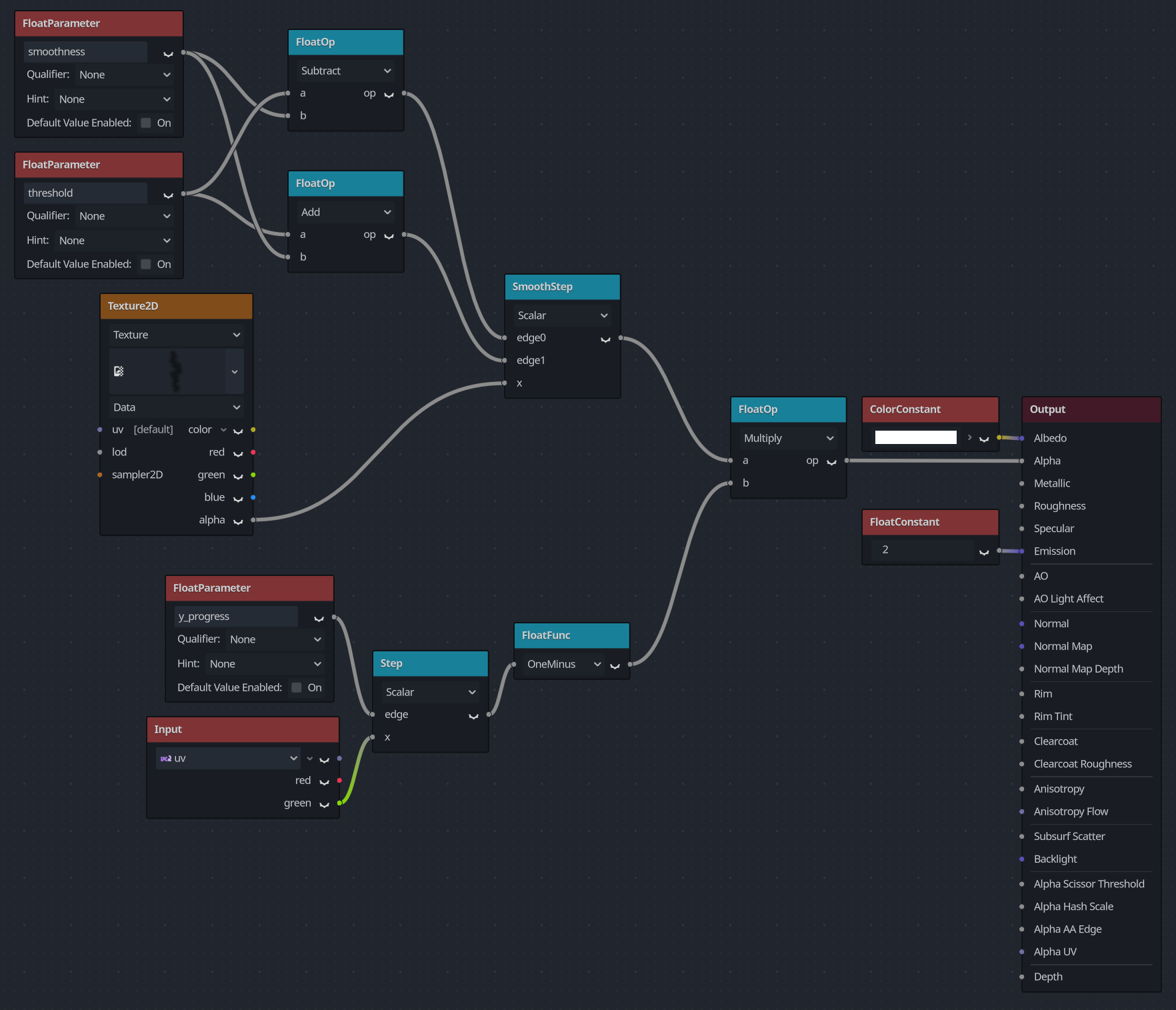The width and height of the screenshot is (1176, 1010).
Task: Toggle preview eye on Subtract FloatOp output
Action: [x=389, y=94]
